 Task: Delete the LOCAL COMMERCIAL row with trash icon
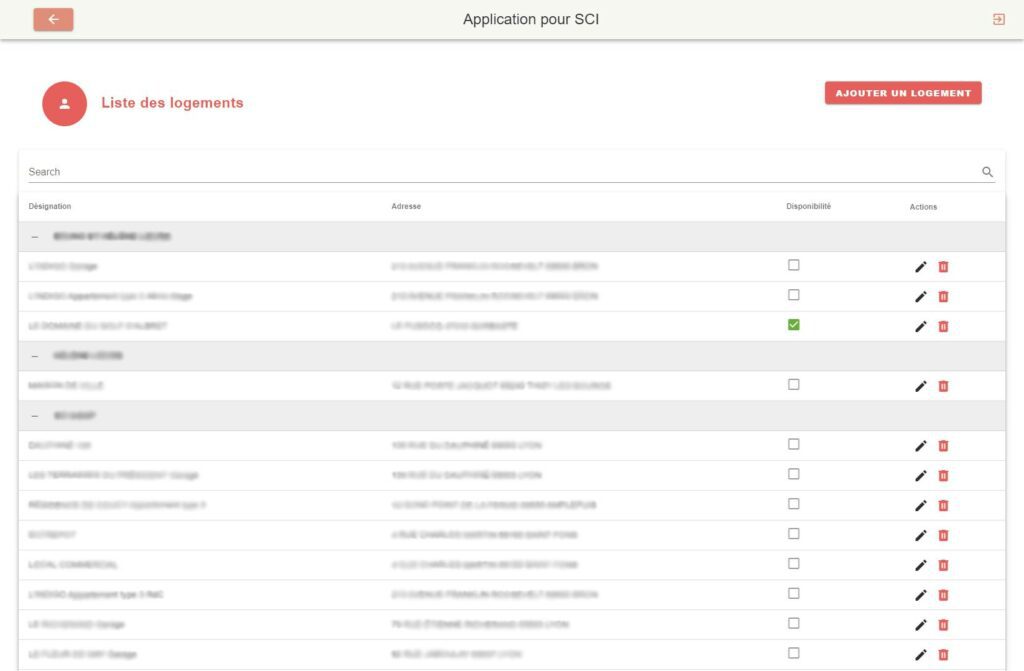(x=943, y=565)
